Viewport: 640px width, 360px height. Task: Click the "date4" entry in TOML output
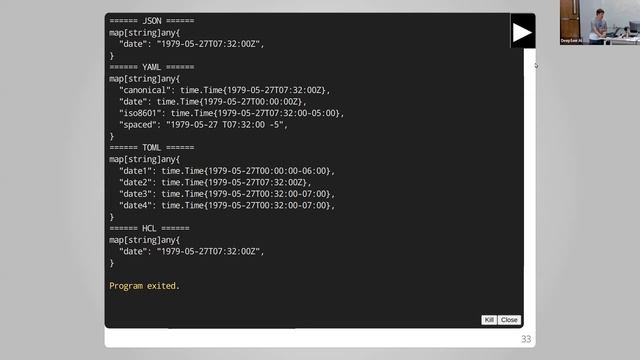[x=227, y=205]
